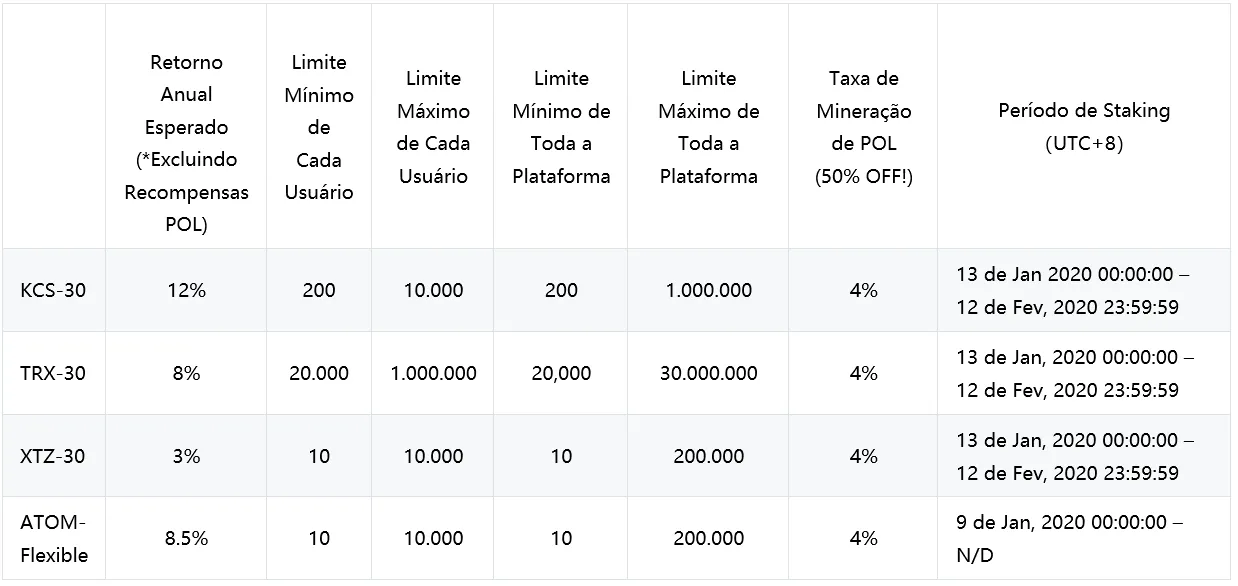The height and width of the screenshot is (586, 1238).
Task: Click the 4% mining fee cell for XTZ-30
Action: click(863, 456)
